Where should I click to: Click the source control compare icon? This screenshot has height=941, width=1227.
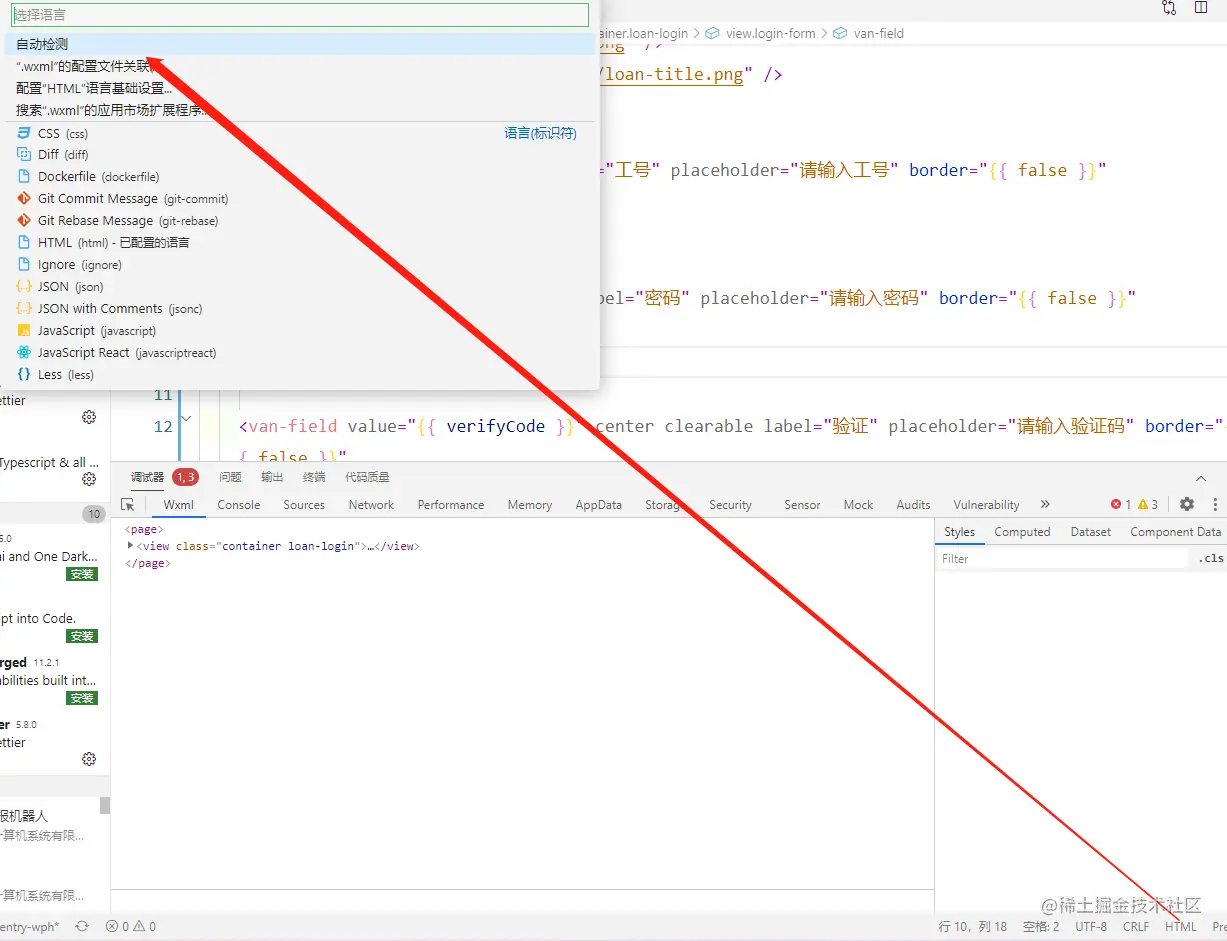pyautogui.click(x=1169, y=8)
